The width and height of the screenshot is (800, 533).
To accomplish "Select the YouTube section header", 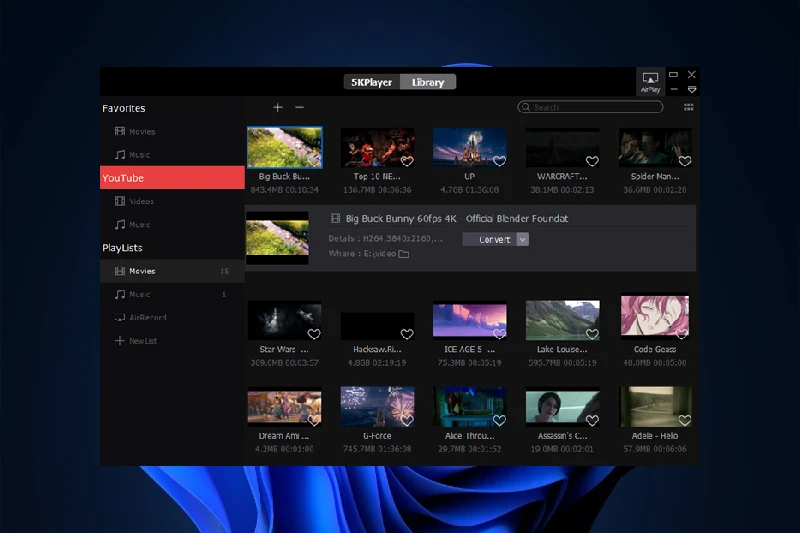I will pyautogui.click(x=172, y=177).
